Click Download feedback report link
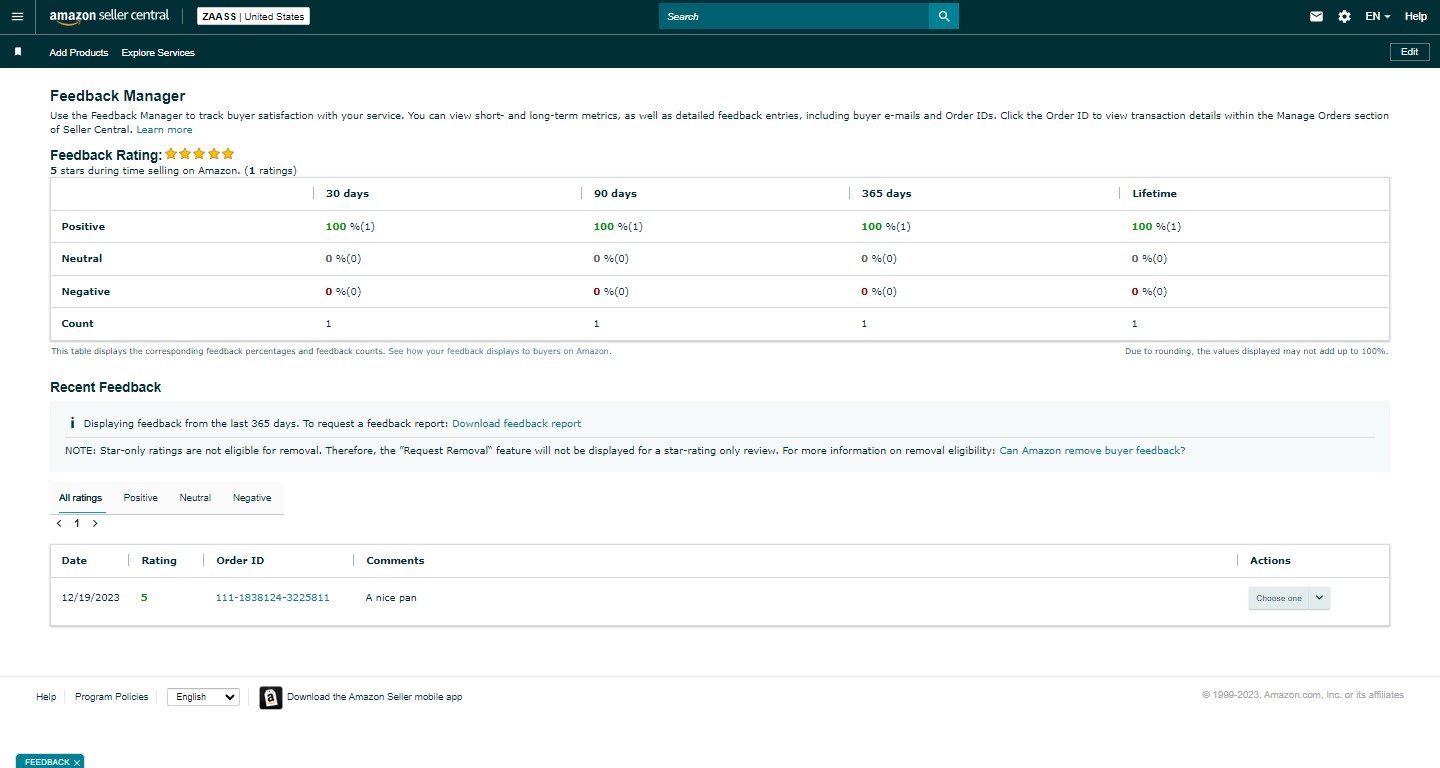Viewport: 1440px width, 768px height. [x=516, y=424]
